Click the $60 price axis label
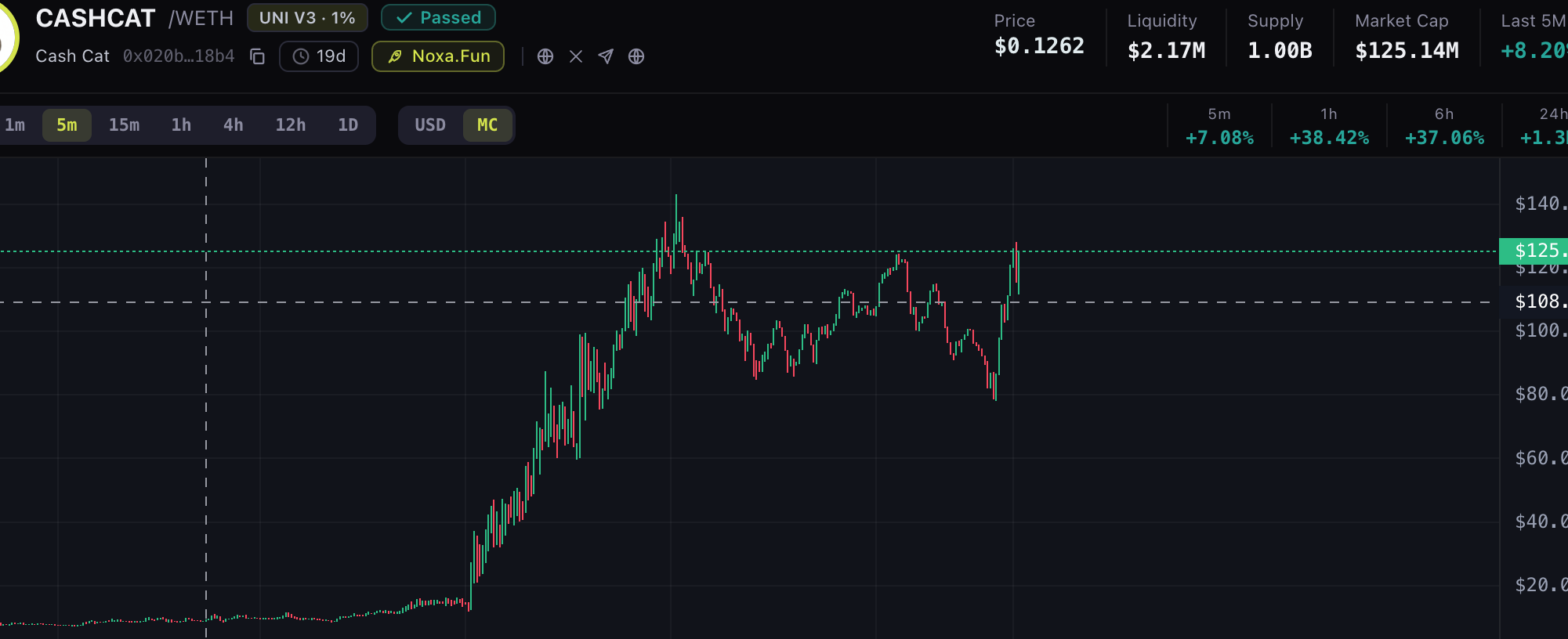 pos(1541,458)
